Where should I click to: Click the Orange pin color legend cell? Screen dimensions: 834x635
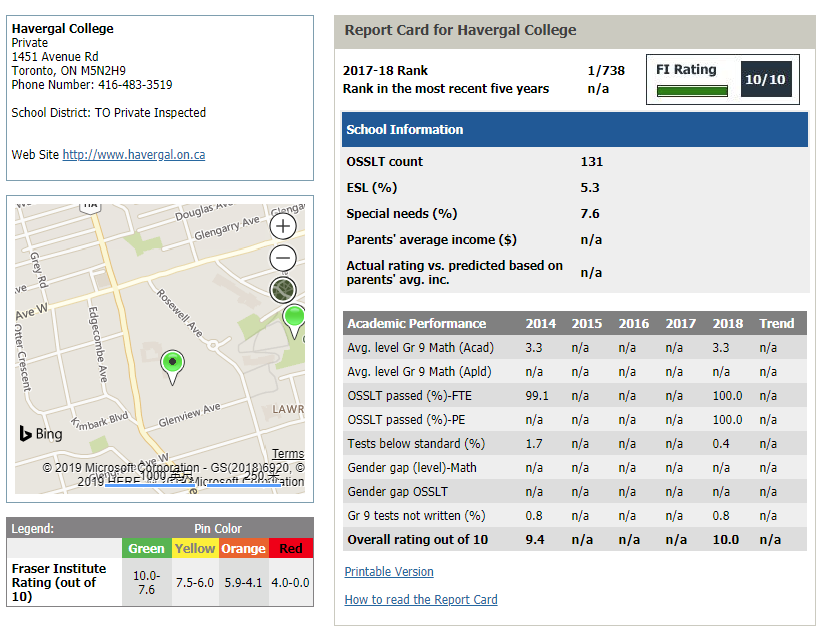(243, 548)
